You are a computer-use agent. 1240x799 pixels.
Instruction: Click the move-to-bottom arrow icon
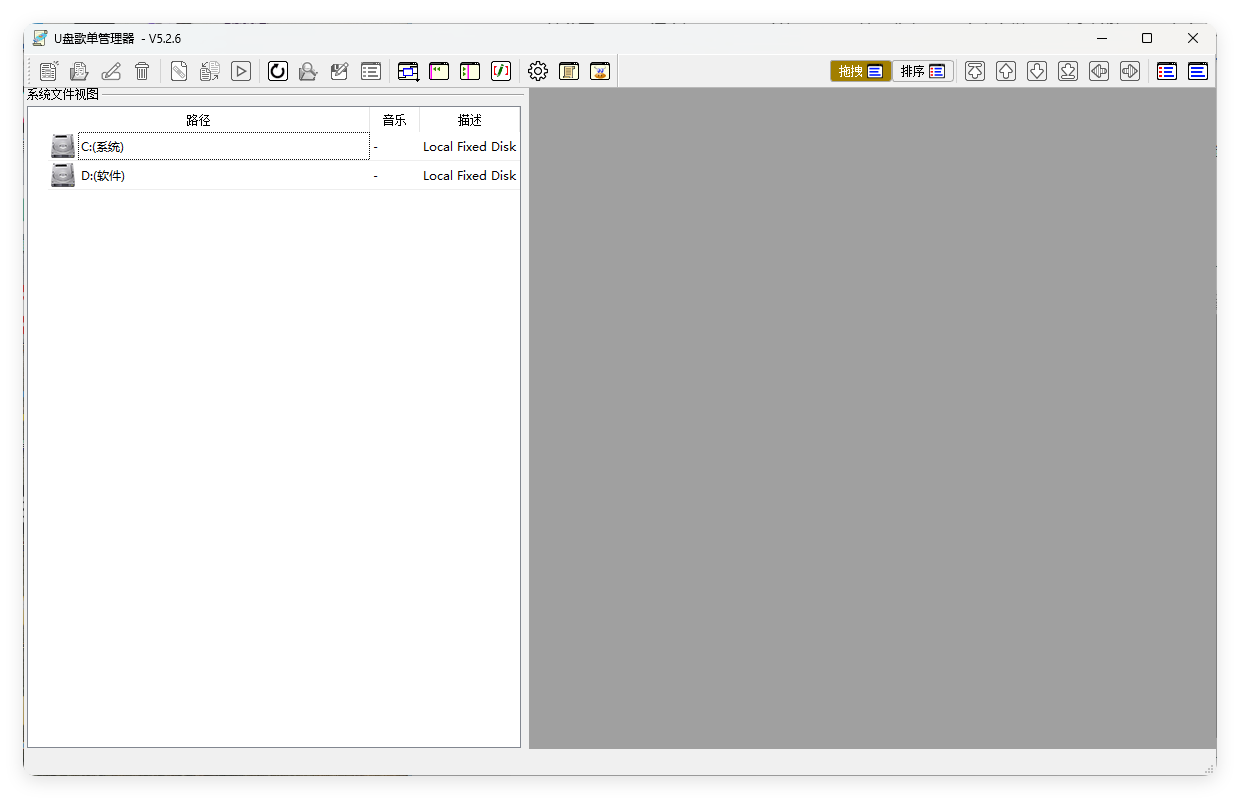coord(1068,71)
